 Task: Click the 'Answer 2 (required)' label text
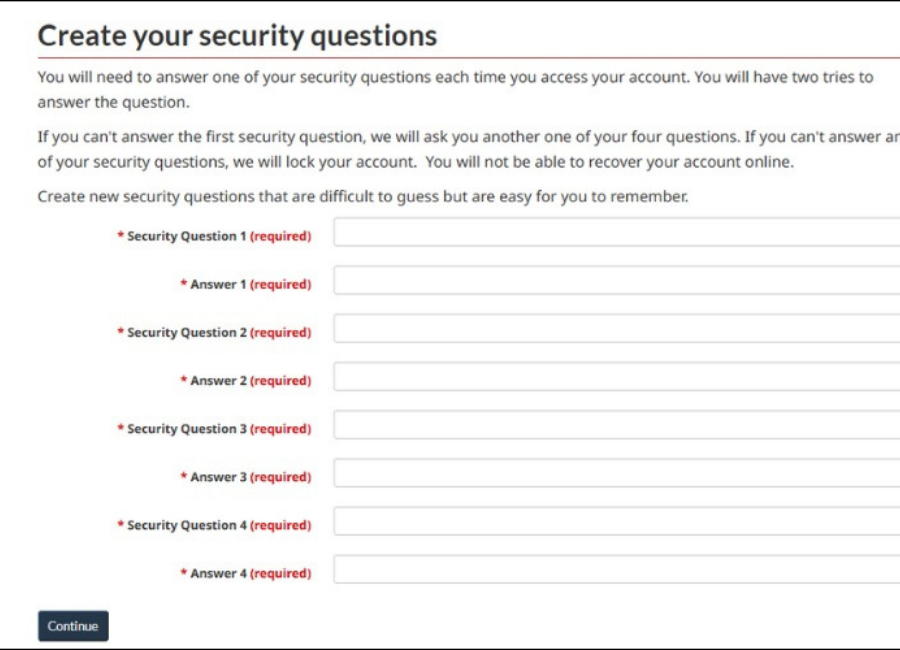tap(246, 381)
